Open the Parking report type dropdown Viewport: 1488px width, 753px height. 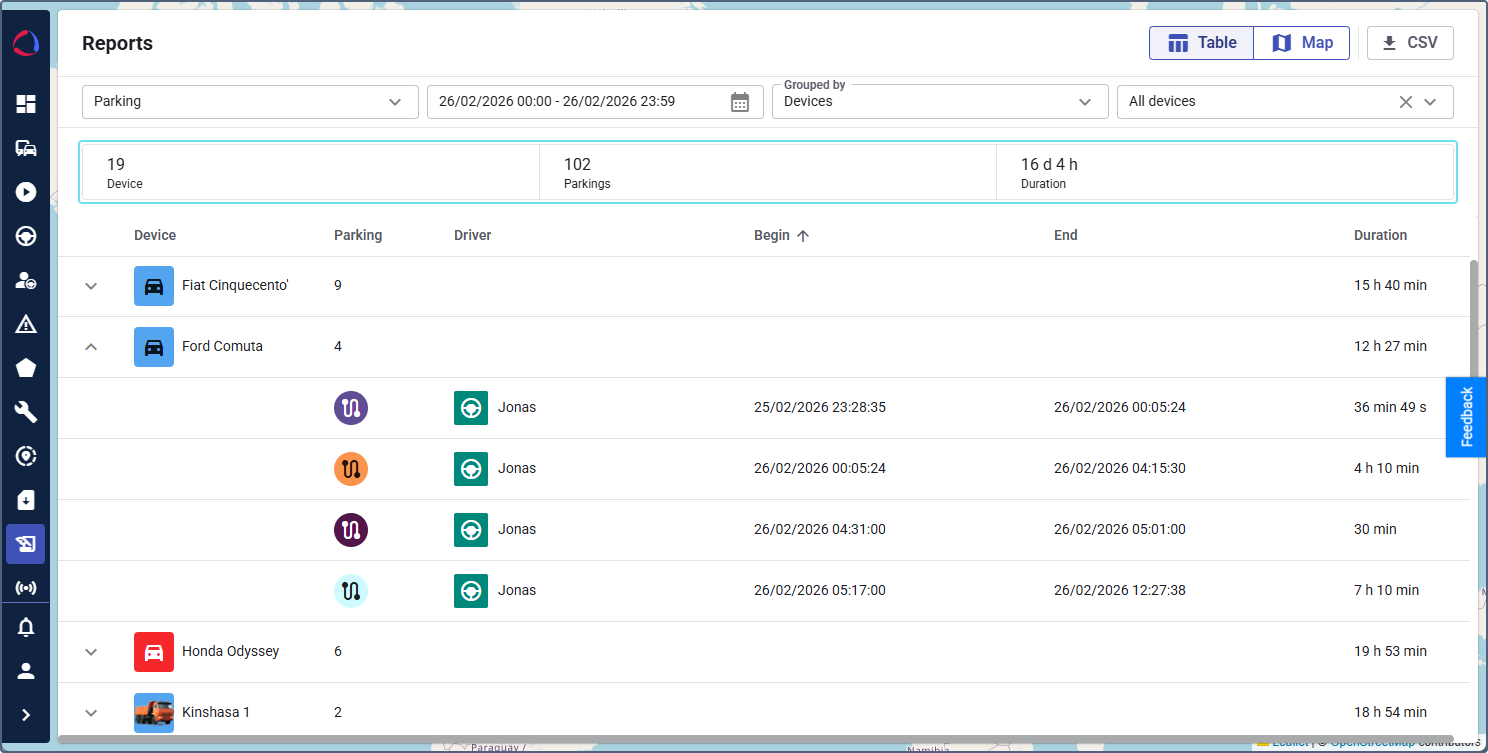pyautogui.click(x=250, y=102)
